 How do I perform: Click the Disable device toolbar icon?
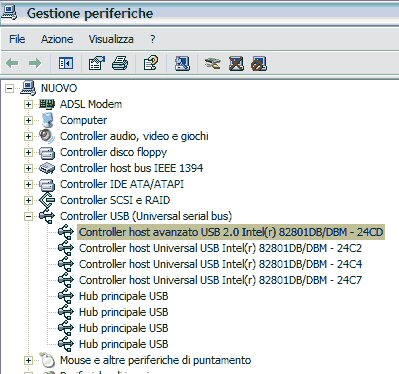tap(259, 63)
